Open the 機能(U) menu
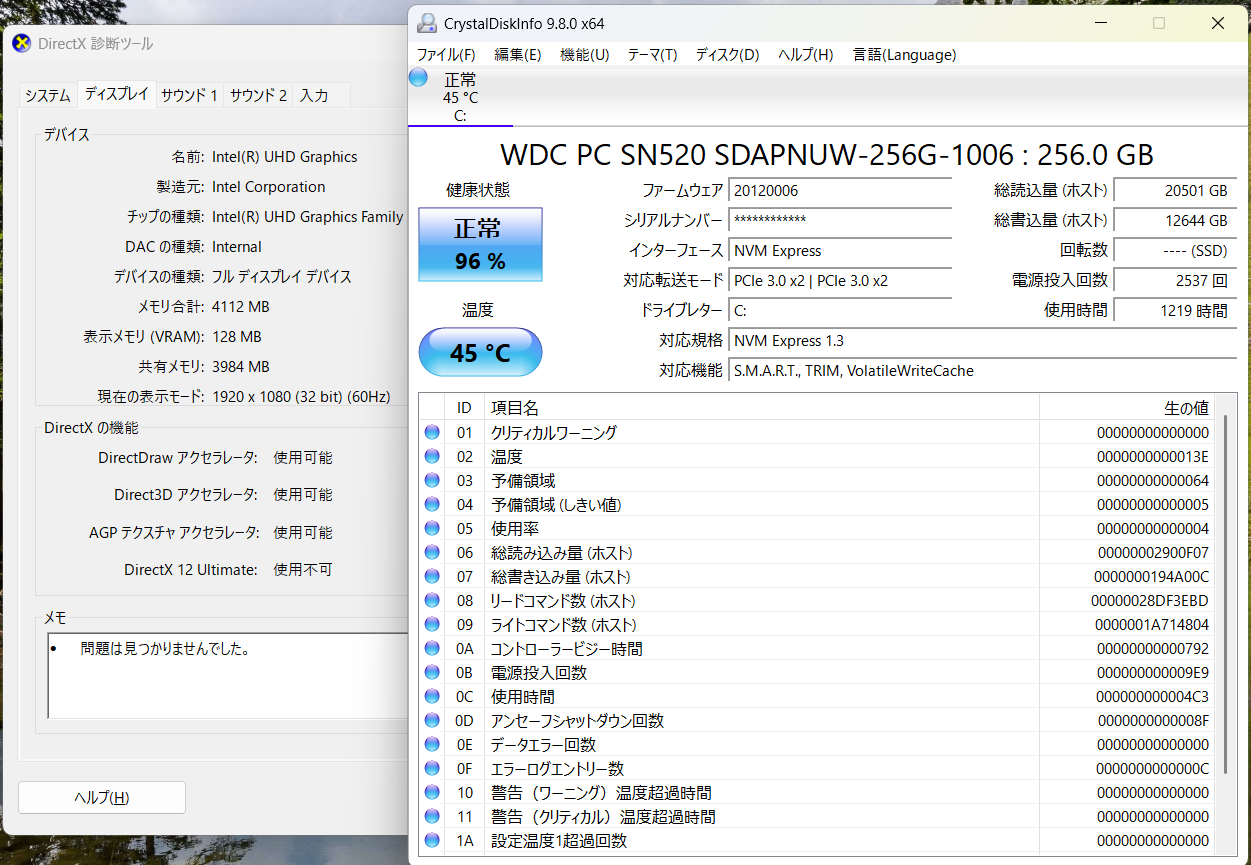 pyautogui.click(x=585, y=55)
